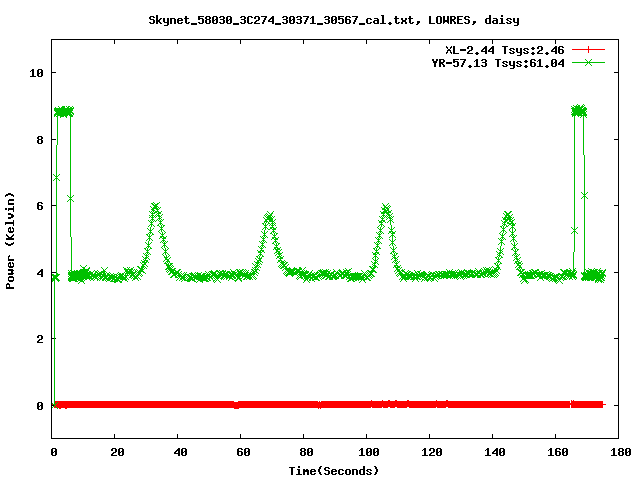Click the y-axis tick label '10'
This screenshot has height=480, width=640.
click(36, 73)
